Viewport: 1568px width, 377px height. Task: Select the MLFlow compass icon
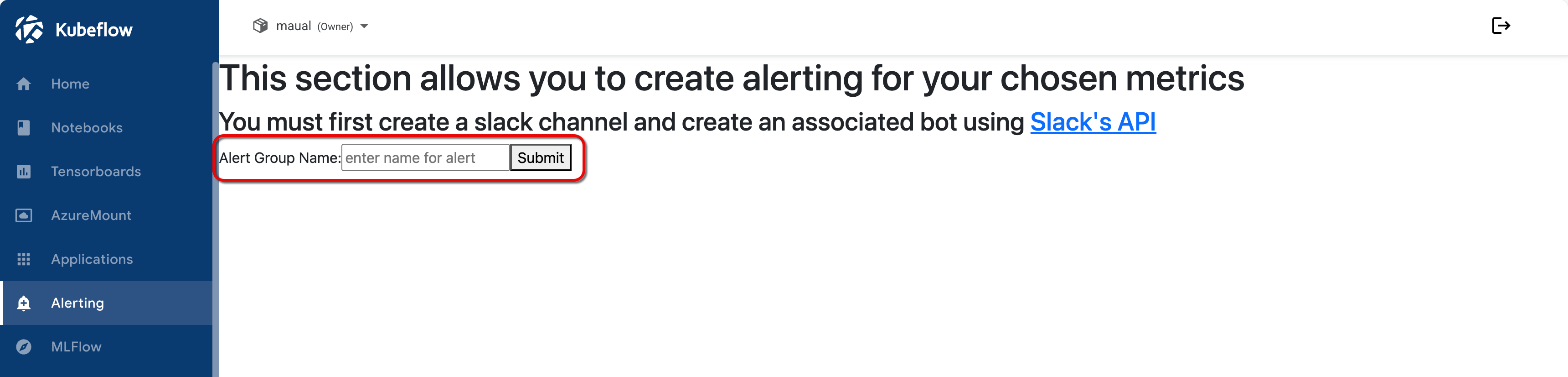24,346
